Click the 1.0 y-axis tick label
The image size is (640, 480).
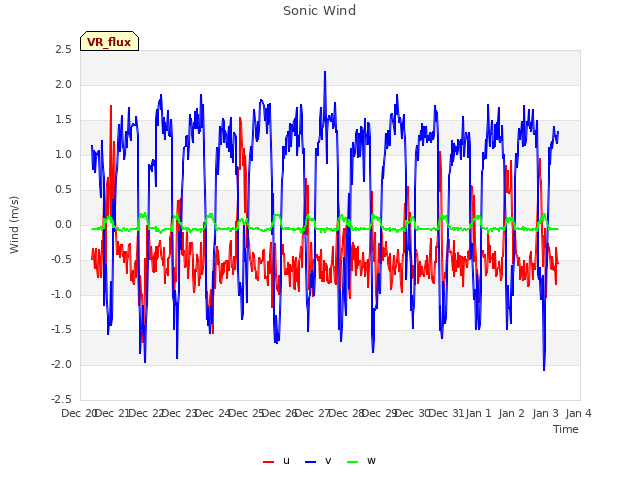point(63,155)
